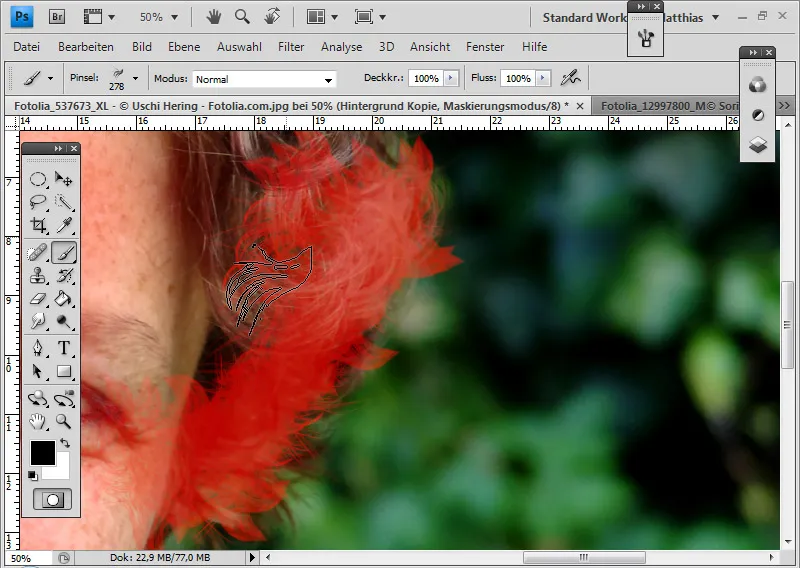Select the Rectangle shape tool
The height and width of the screenshot is (568, 800).
coord(64,371)
